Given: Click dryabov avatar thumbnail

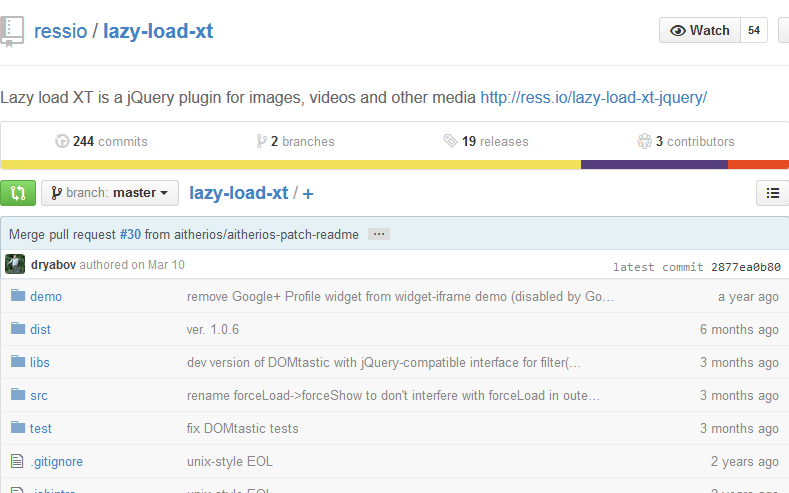Looking at the screenshot, I should (x=15, y=264).
